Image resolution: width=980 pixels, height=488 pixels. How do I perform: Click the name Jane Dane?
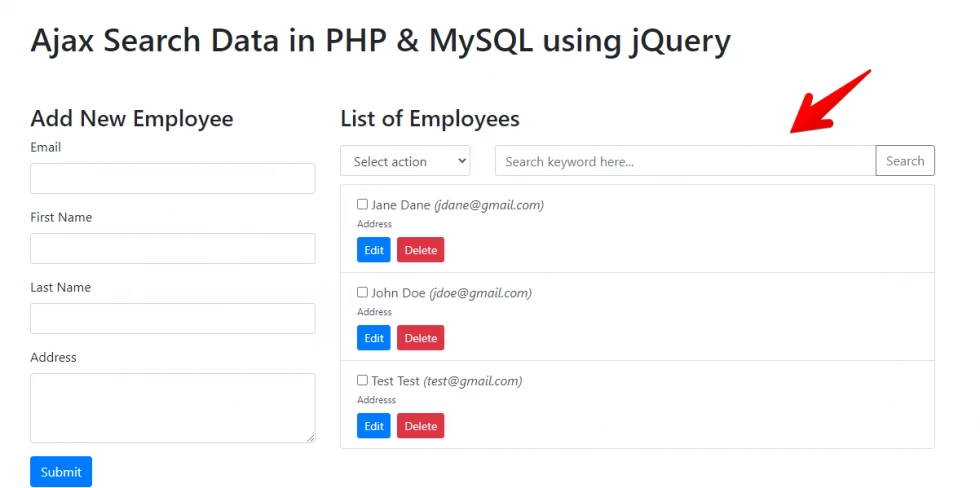click(401, 205)
